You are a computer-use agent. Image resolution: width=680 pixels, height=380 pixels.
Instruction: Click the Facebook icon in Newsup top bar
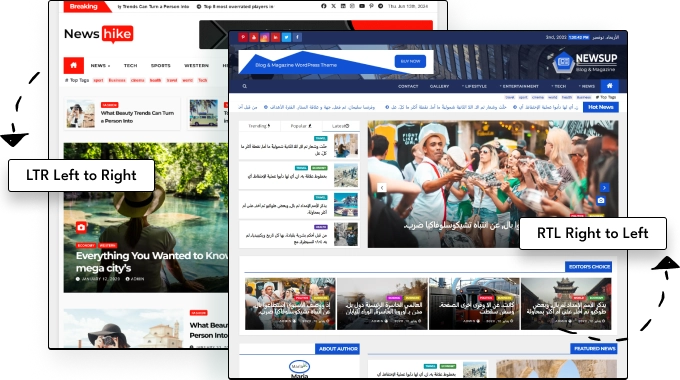pos(298,37)
